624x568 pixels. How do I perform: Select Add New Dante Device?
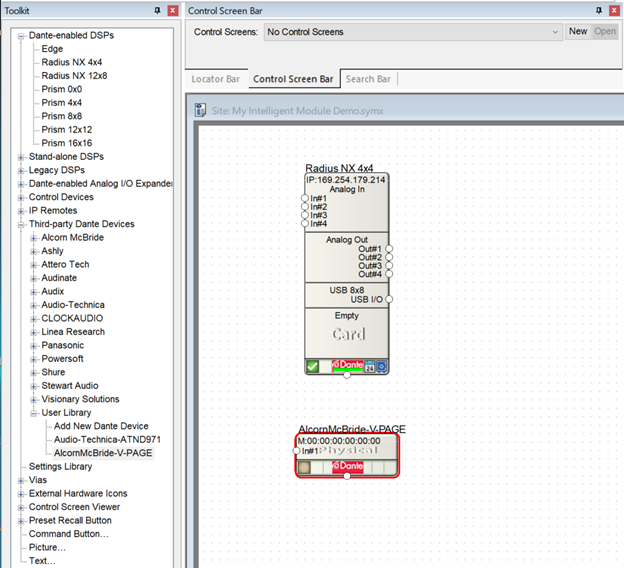point(101,426)
